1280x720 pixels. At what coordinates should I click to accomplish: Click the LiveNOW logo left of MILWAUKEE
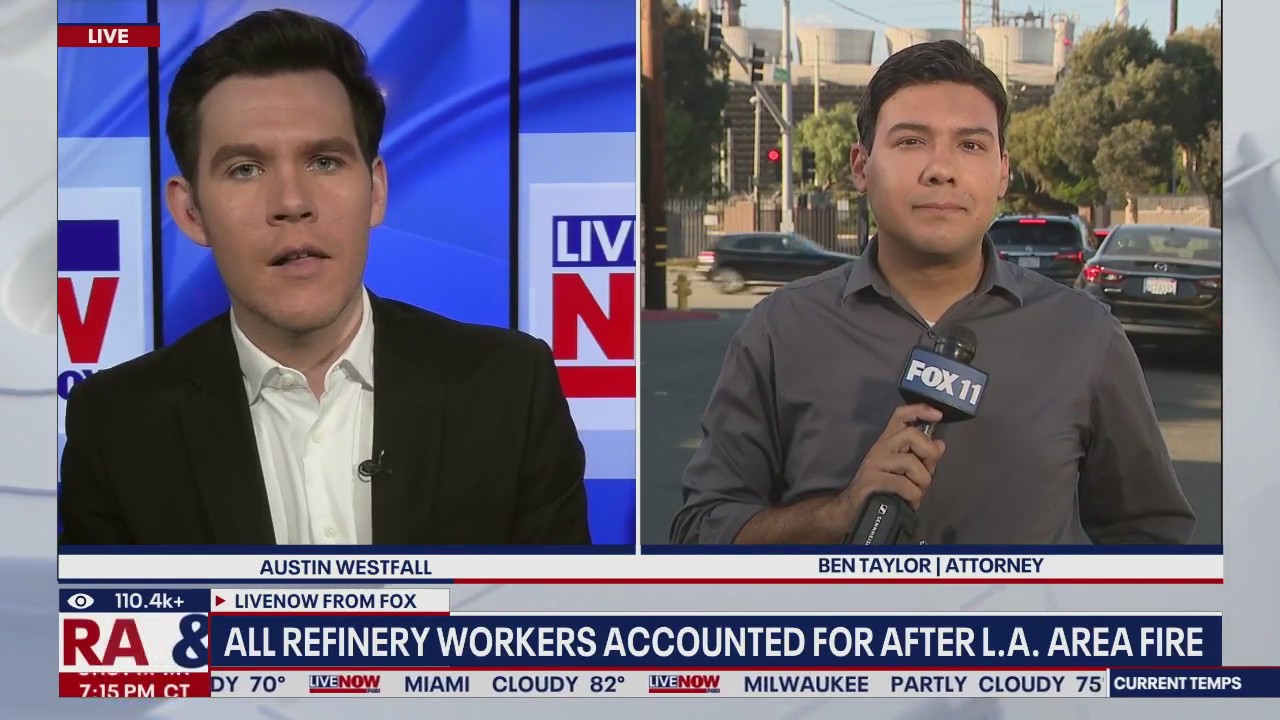coord(684,685)
